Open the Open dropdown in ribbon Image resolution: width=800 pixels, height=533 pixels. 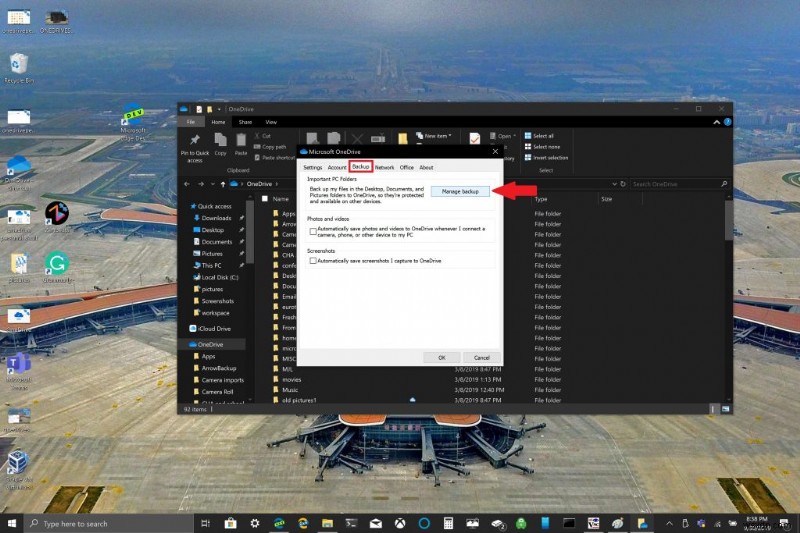[x=503, y=136]
